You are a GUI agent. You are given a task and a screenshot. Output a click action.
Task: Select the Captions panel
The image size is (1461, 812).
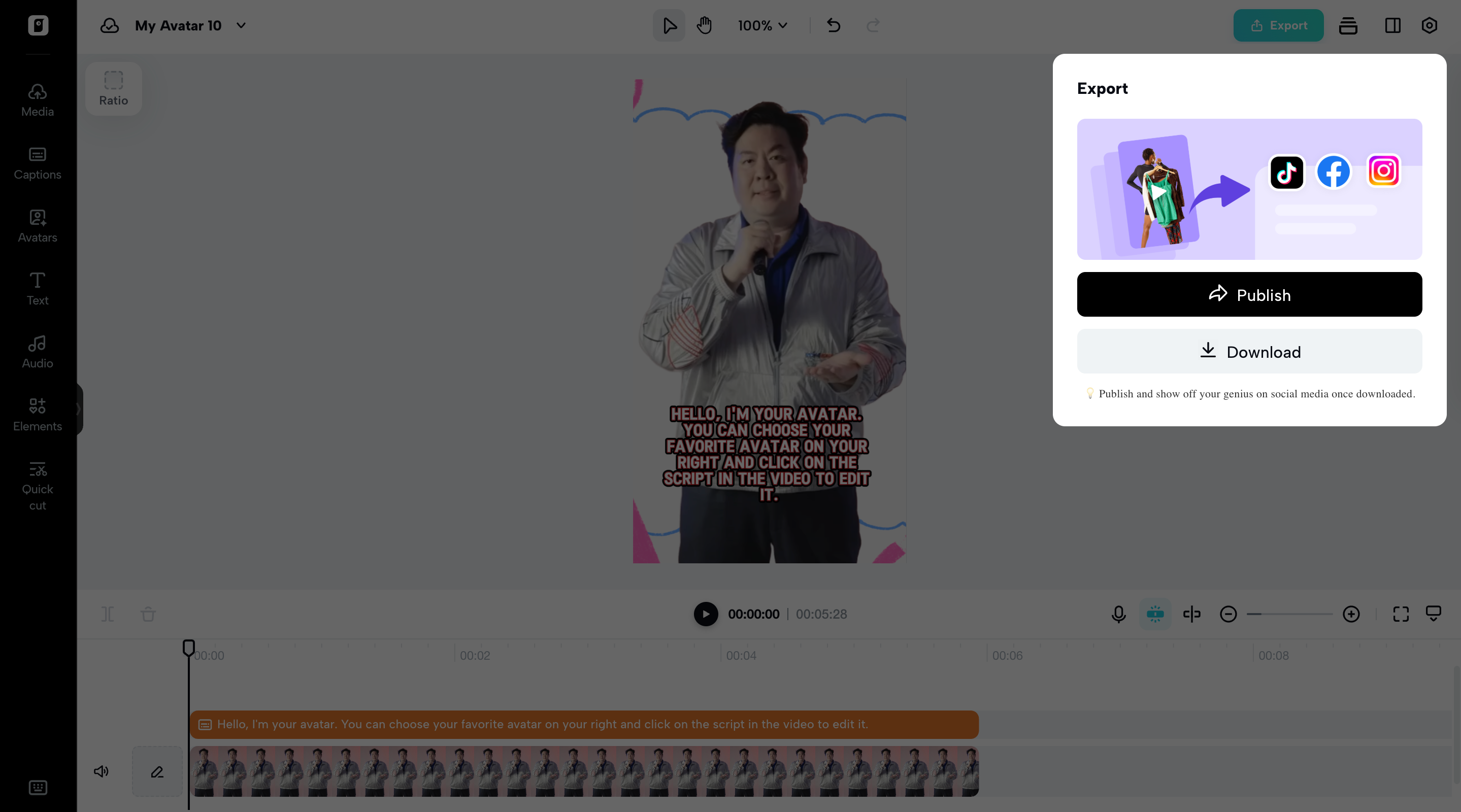(x=37, y=162)
